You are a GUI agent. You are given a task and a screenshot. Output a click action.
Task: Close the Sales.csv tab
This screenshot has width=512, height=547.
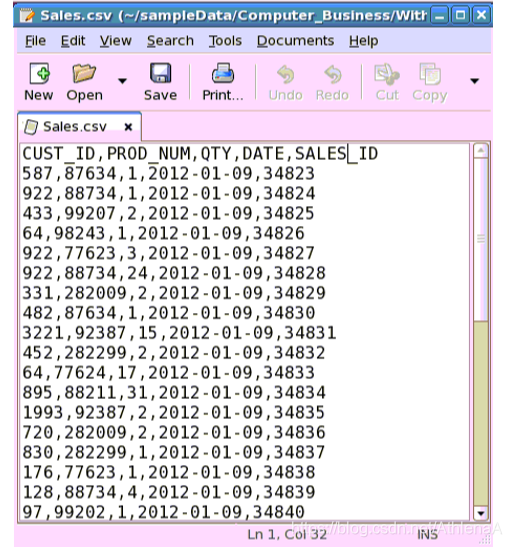(128, 127)
